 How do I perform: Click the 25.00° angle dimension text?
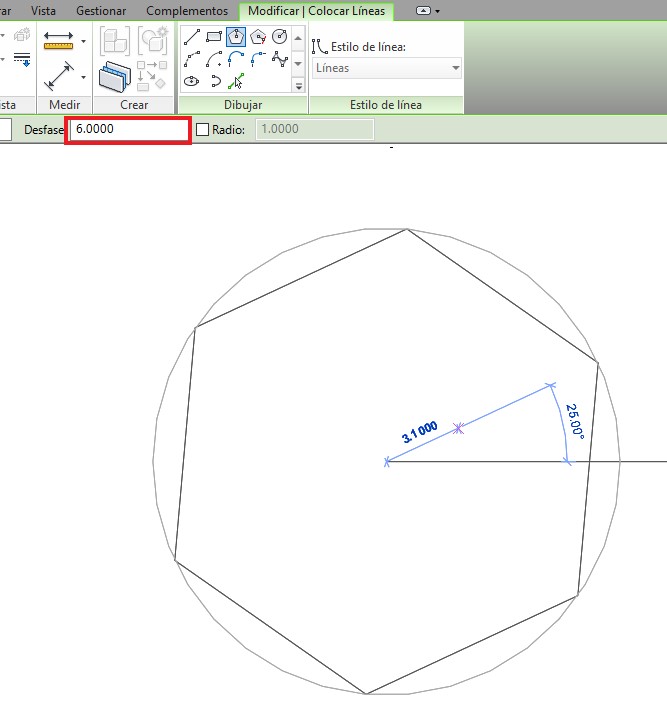574,421
